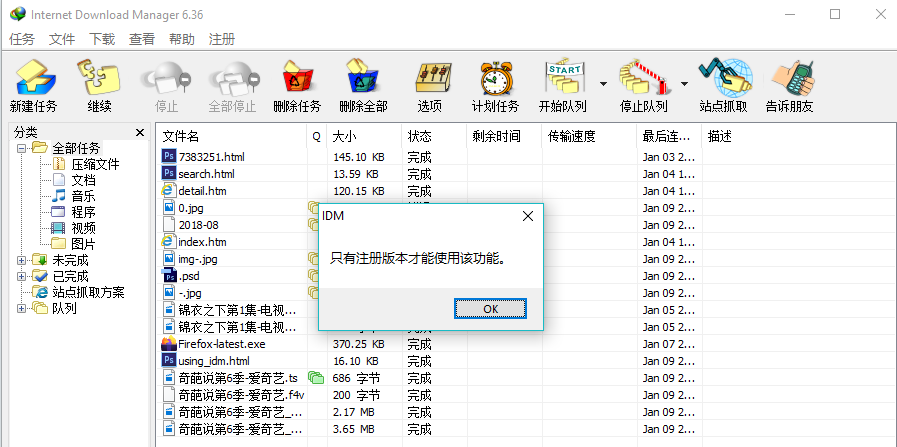The image size is (897, 447).
Task: Select 图片 category in tree
Action: (84, 244)
